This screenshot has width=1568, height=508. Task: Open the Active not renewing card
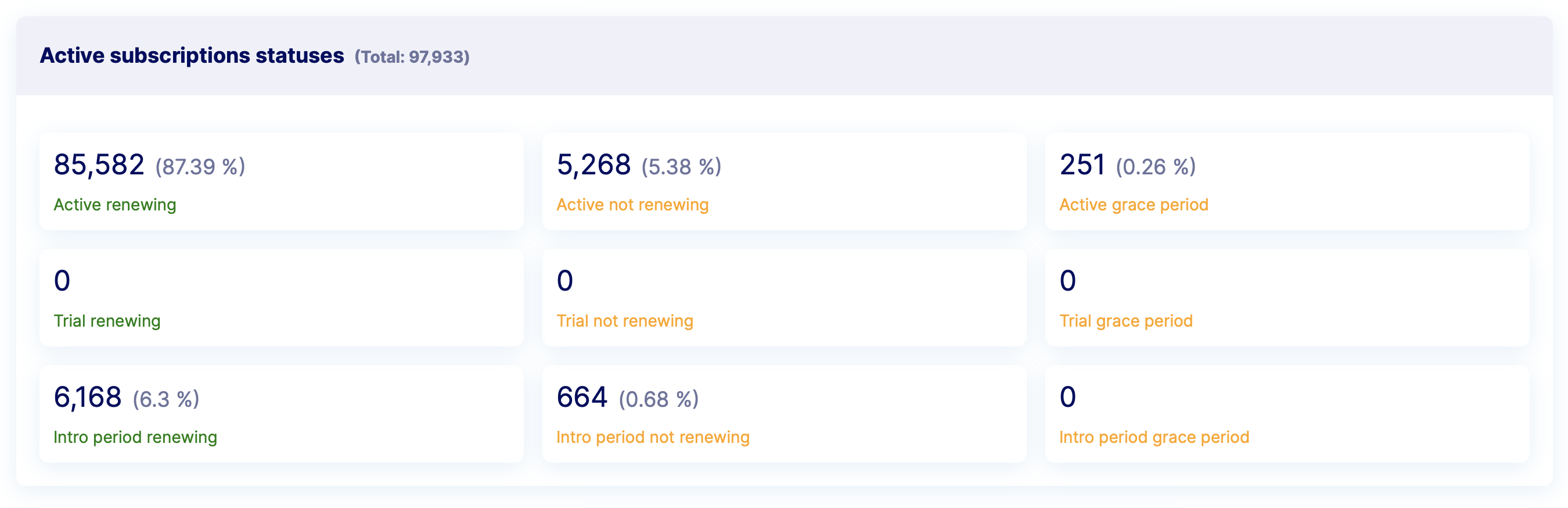pyautogui.click(x=784, y=181)
